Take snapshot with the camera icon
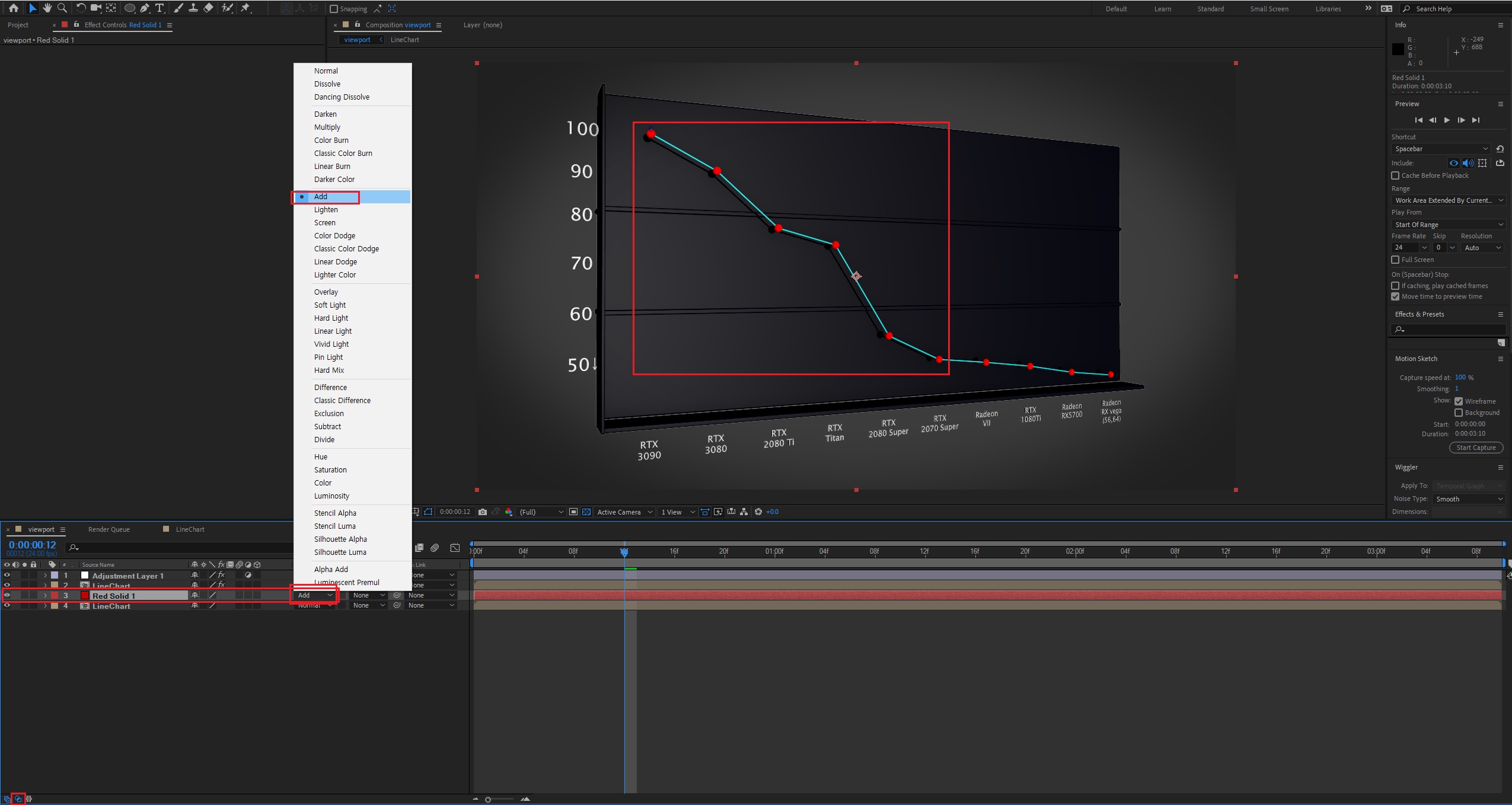The width and height of the screenshot is (1512, 805). click(x=483, y=512)
